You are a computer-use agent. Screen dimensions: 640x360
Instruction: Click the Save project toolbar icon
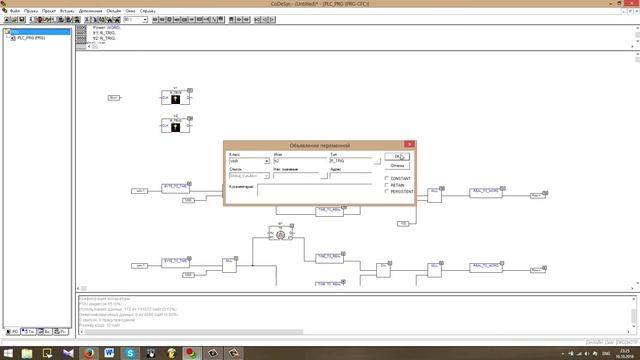pyautogui.click(x=22, y=20)
